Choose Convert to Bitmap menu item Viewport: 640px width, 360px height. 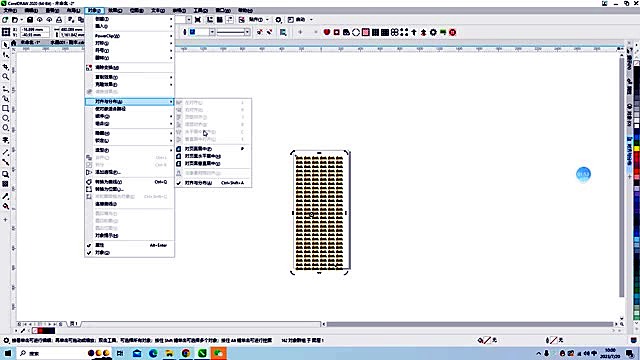coord(129,189)
